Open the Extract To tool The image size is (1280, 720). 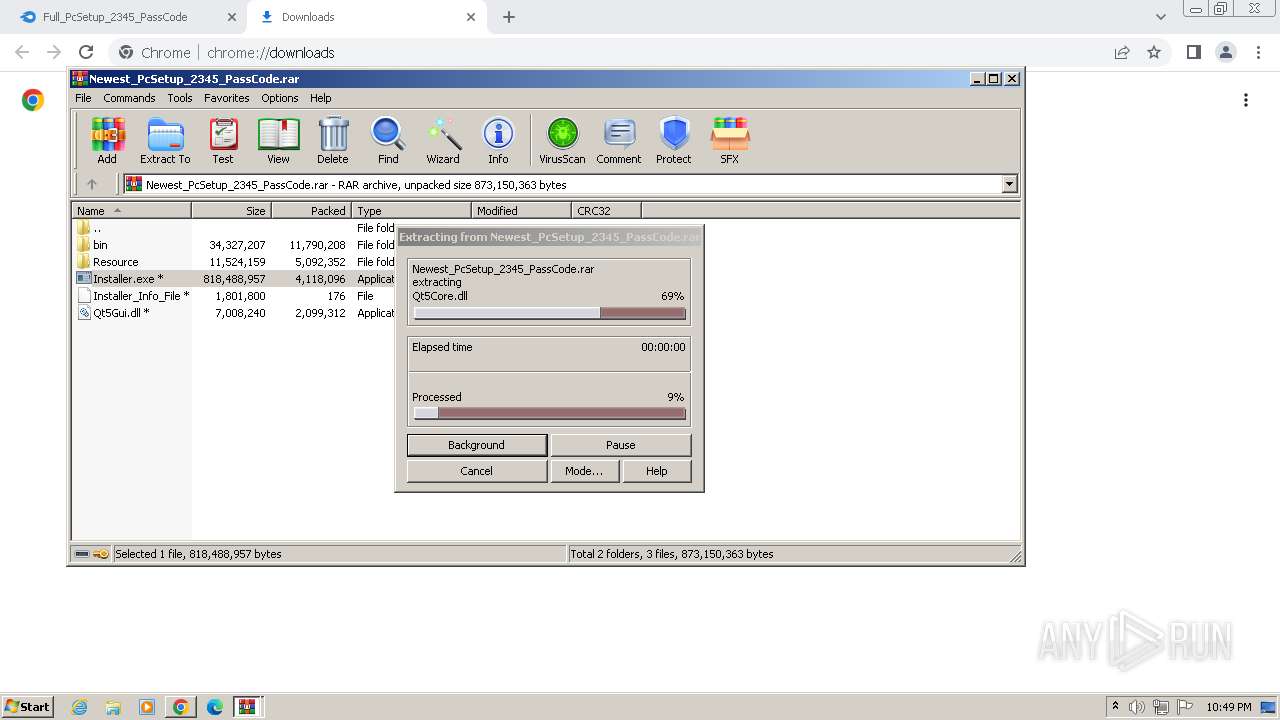click(x=165, y=140)
